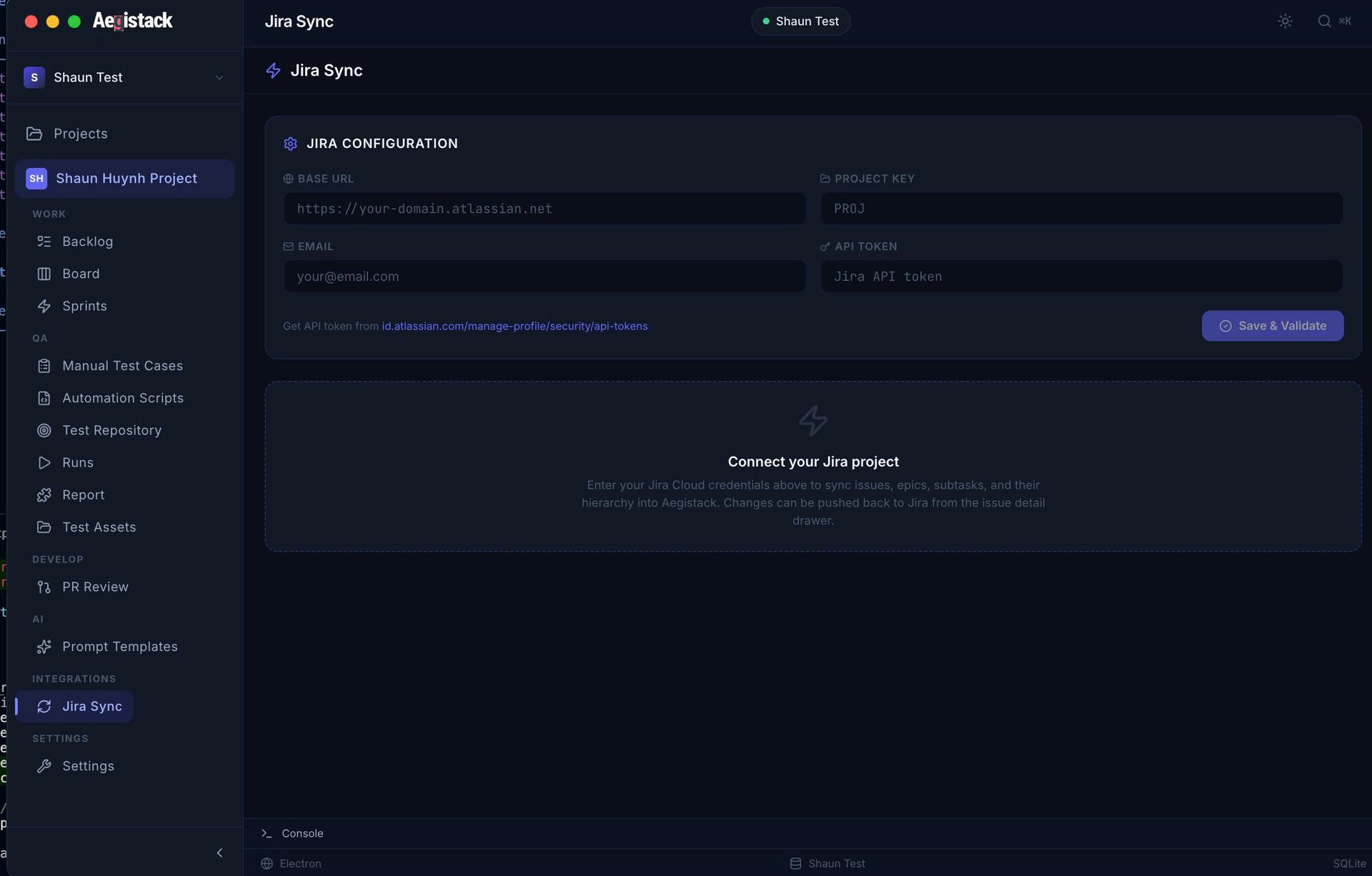The height and width of the screenshot is (876, 1372).
Task: Toggle the light/dark theme sun icon
Action: [1285, 21]
